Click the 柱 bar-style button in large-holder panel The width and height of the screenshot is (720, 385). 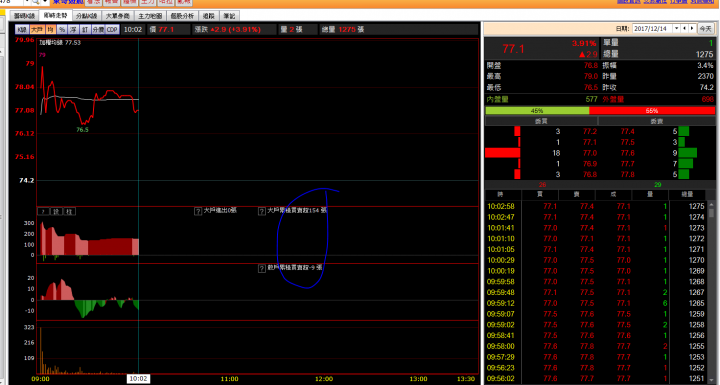coord(69,211)
